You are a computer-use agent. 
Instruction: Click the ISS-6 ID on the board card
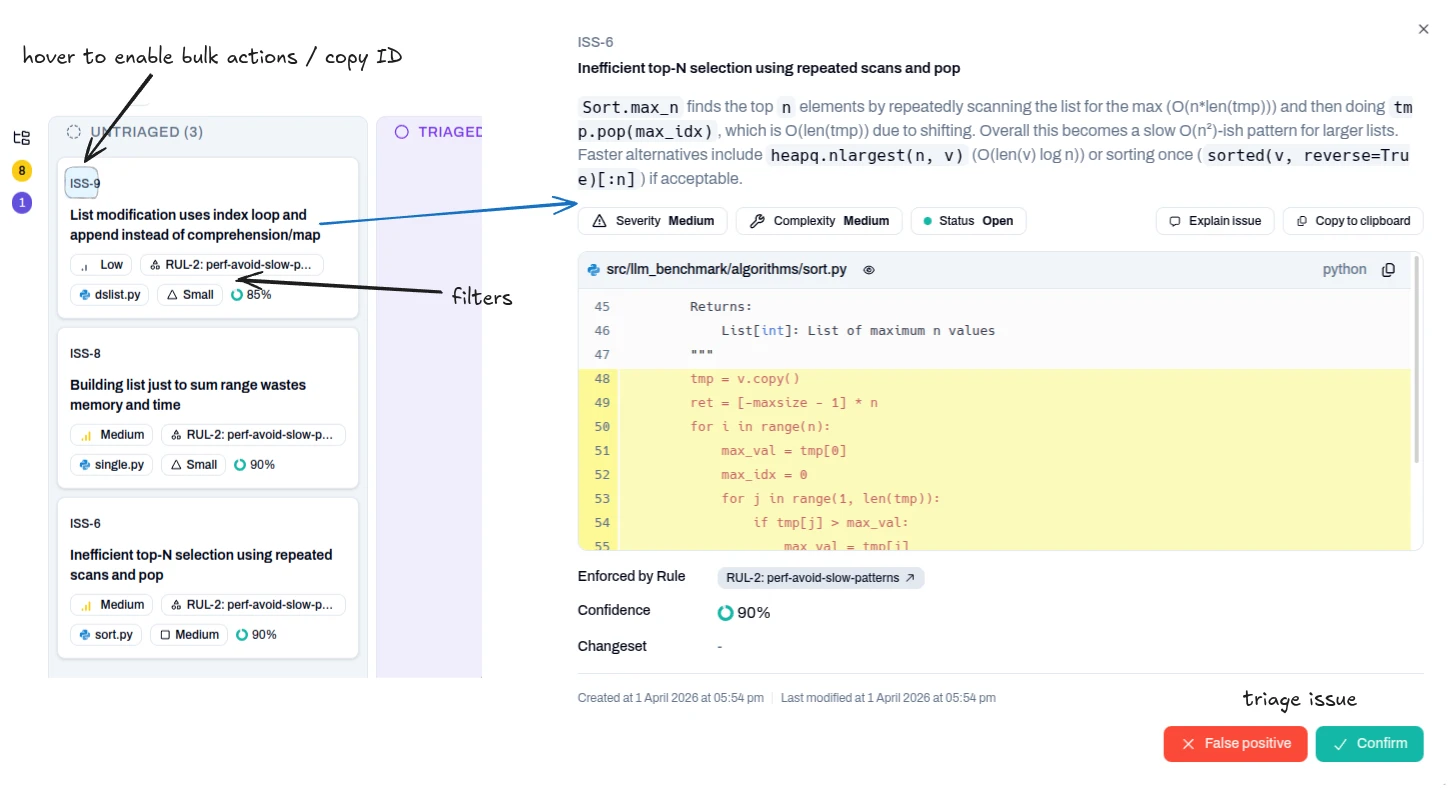pyautogui.click(x=85, y=524)
